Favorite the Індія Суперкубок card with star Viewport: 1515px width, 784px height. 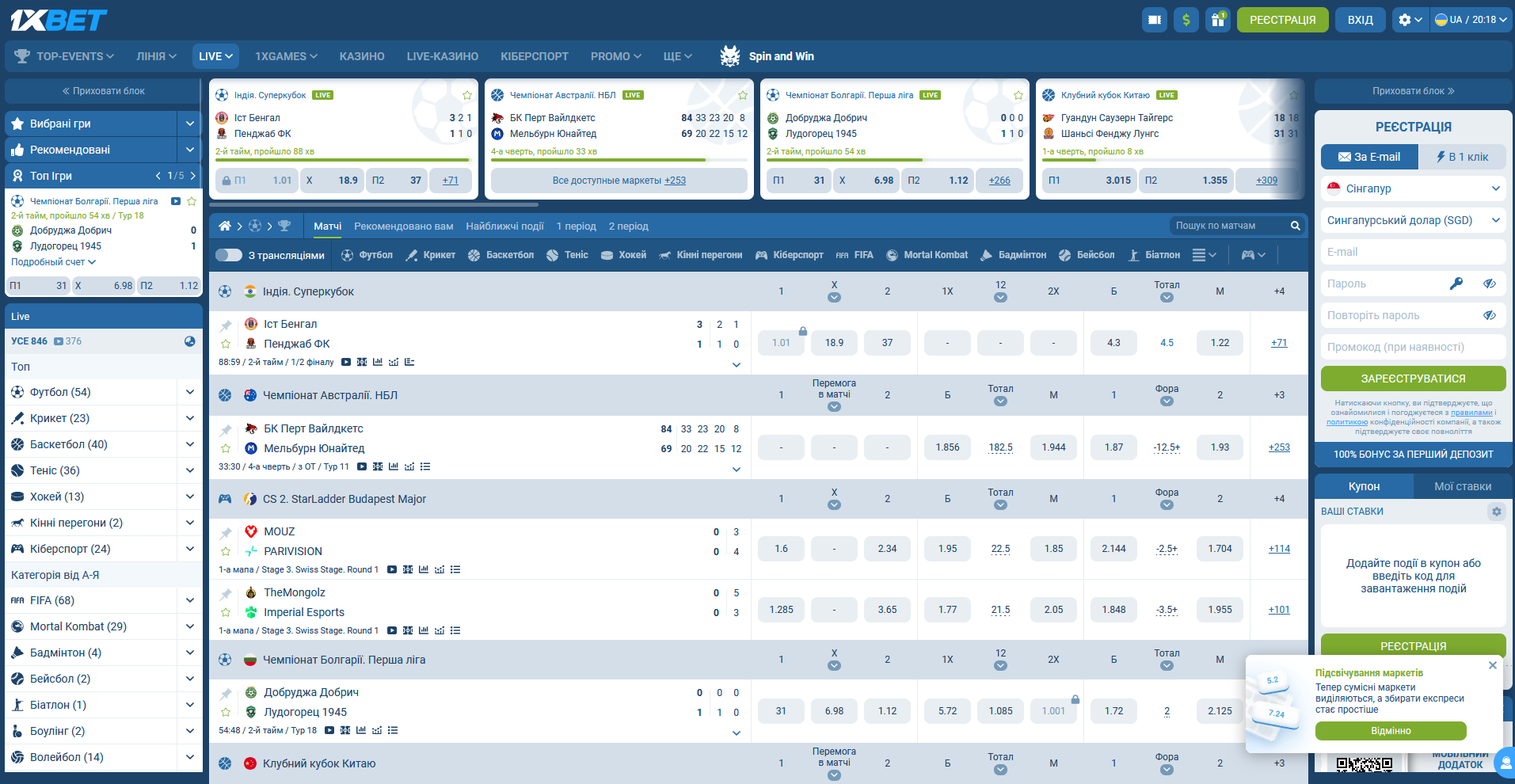point(466,95)
